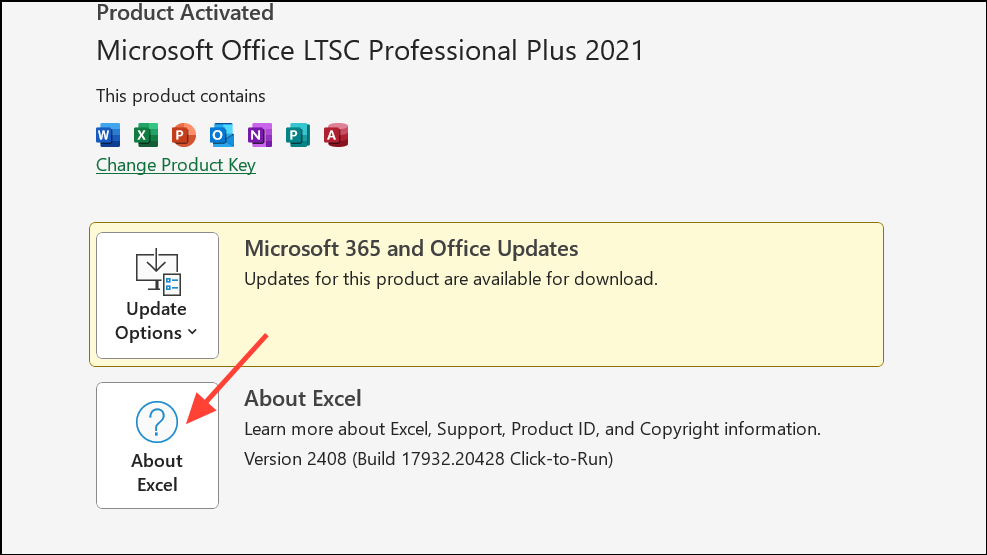
Task: Click the blue question mark icon
Action: (157, 423)
